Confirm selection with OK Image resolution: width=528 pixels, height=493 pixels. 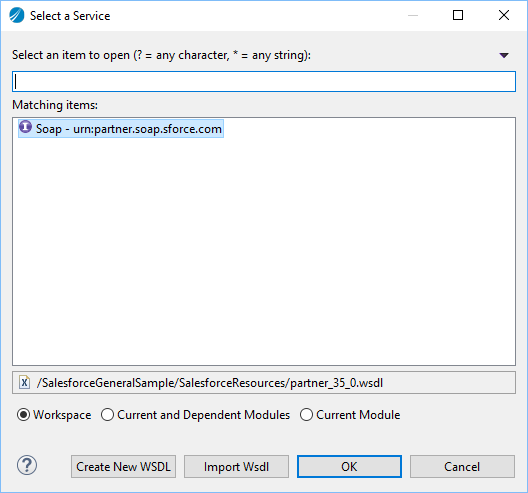coord(349,467)
